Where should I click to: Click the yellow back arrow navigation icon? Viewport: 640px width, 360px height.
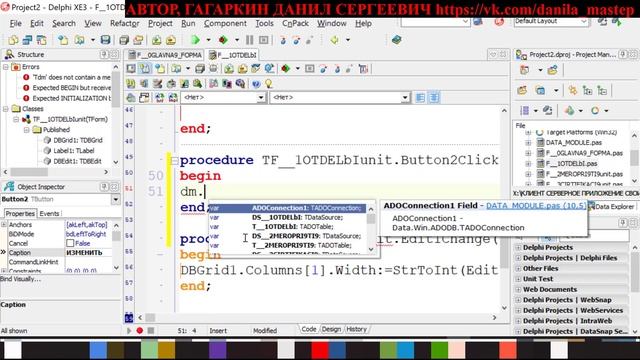pos(335,40)
